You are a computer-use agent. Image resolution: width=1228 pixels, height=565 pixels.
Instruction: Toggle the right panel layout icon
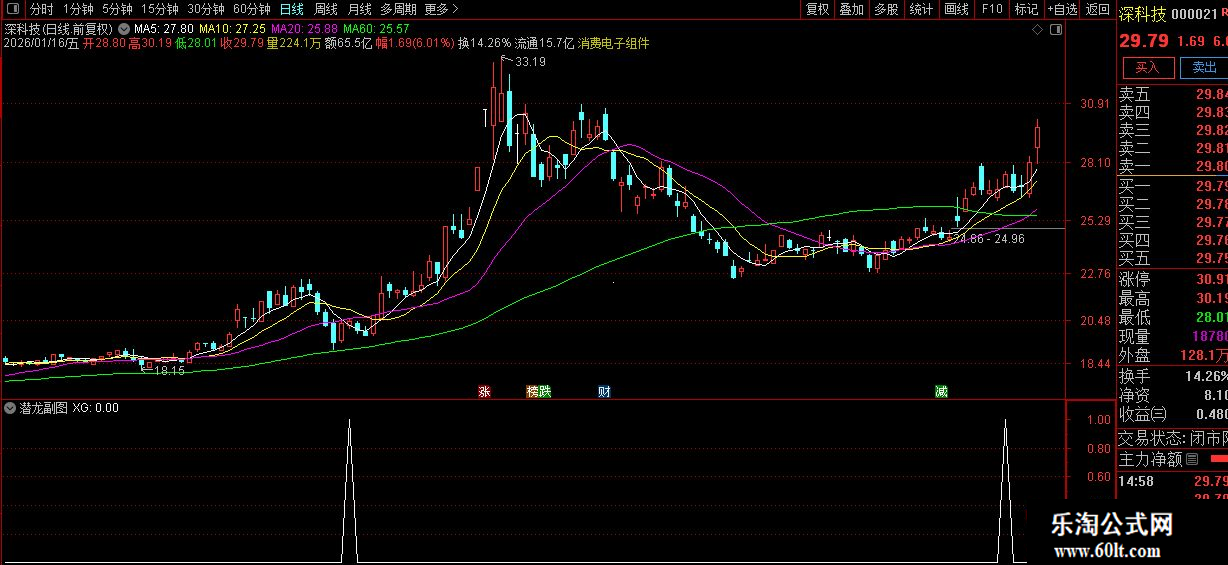coord(1056,29)
